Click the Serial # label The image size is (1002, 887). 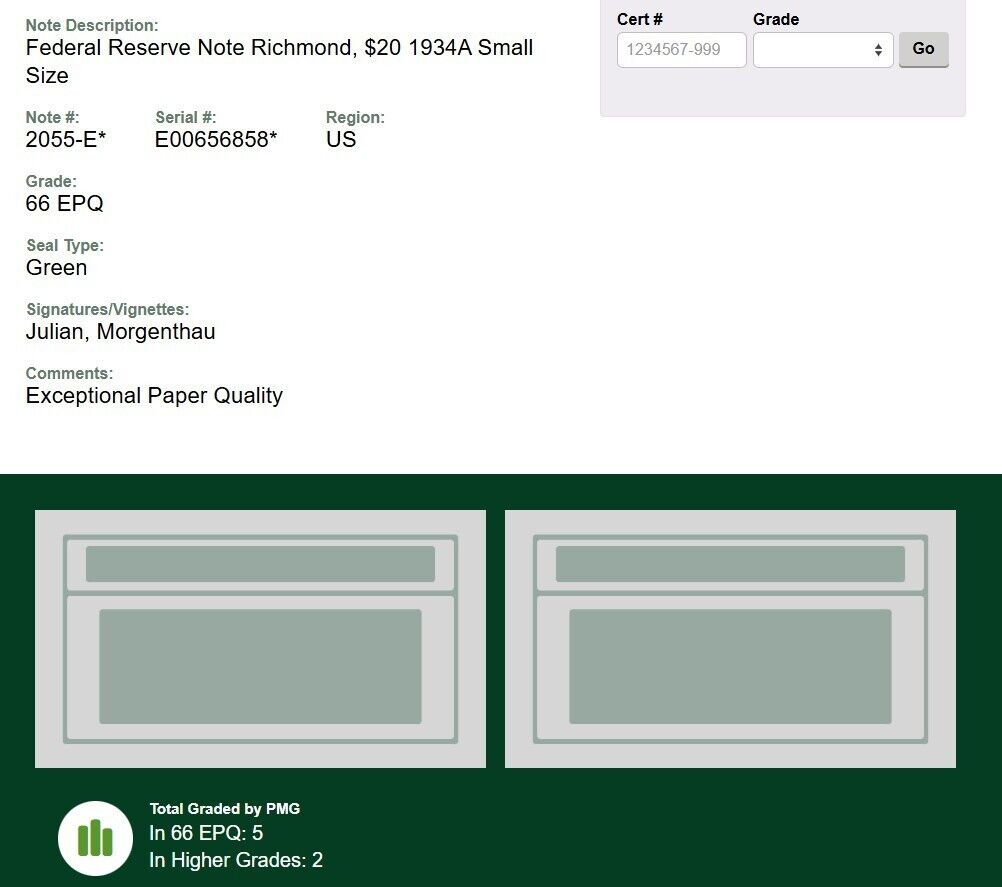186,118
